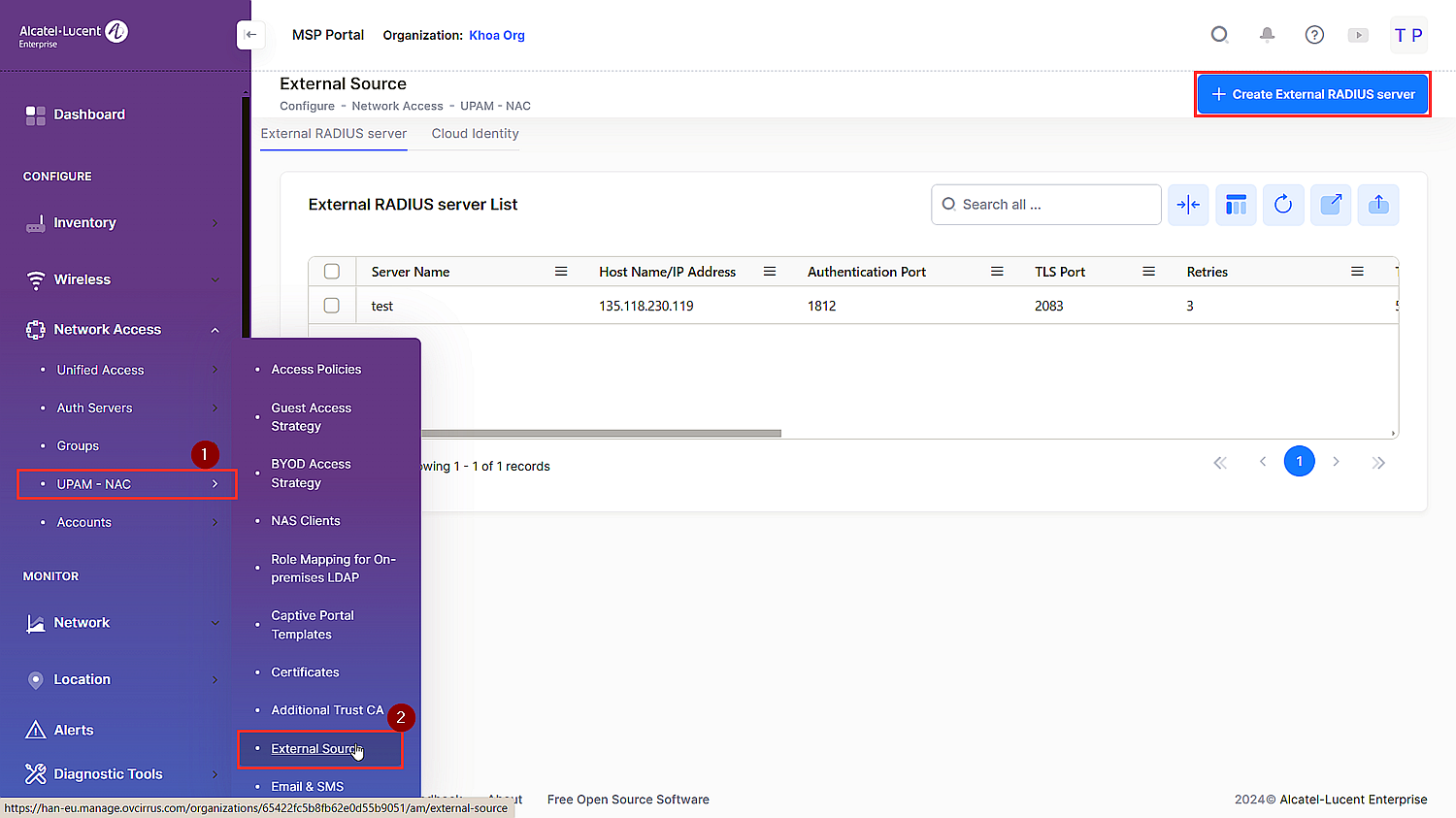
Task: Go to the previous page of records
Action: pyautogui.click(x=1263, y=462)
